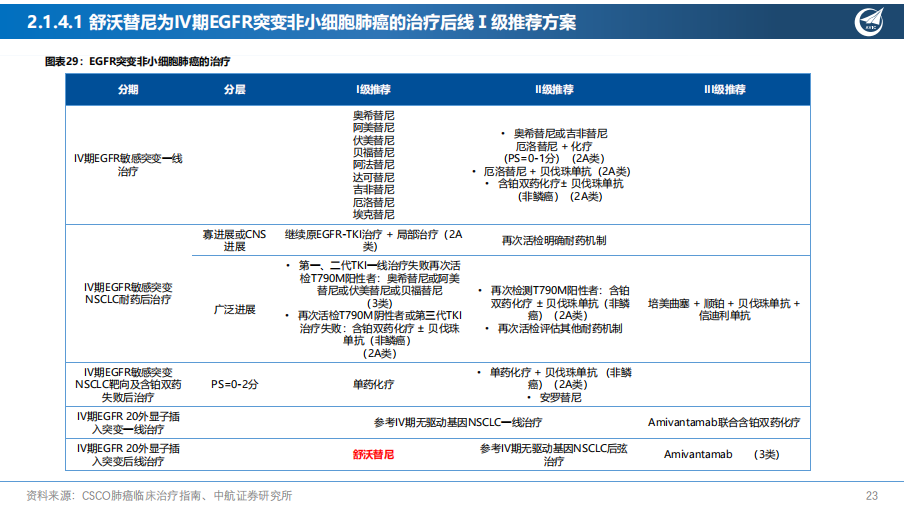Click the caption '图表29：EGFR突变非小细胞肺癌的治疗'
The image size is (904, 508).
click(x=138, y=62)
